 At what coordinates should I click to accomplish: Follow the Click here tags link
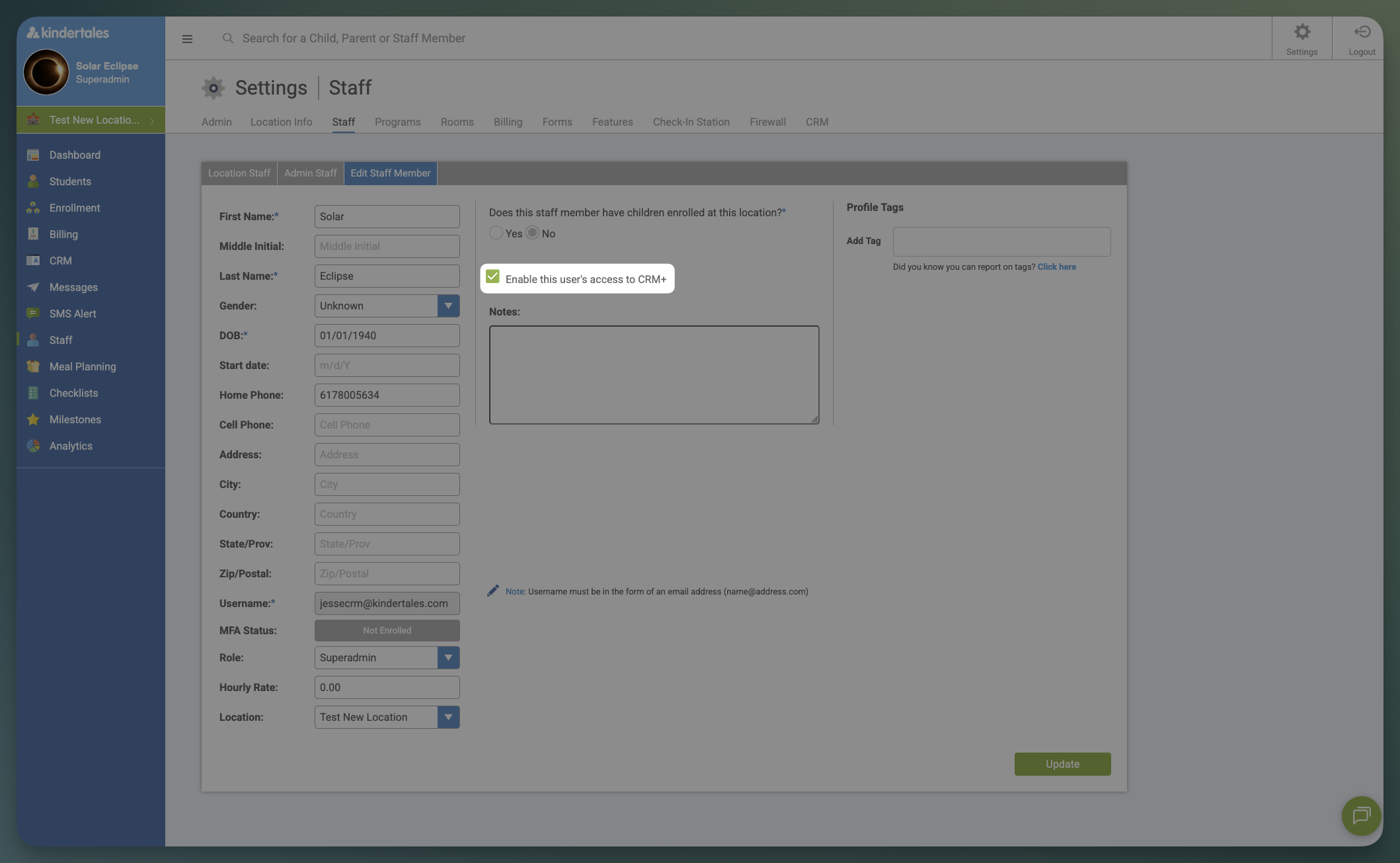point(1056,267)
